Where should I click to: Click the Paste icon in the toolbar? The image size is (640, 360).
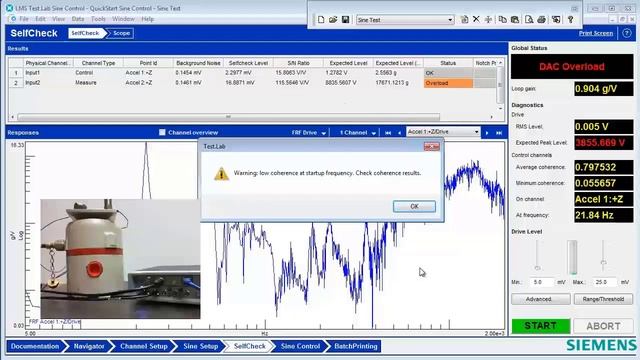point(515,20)
